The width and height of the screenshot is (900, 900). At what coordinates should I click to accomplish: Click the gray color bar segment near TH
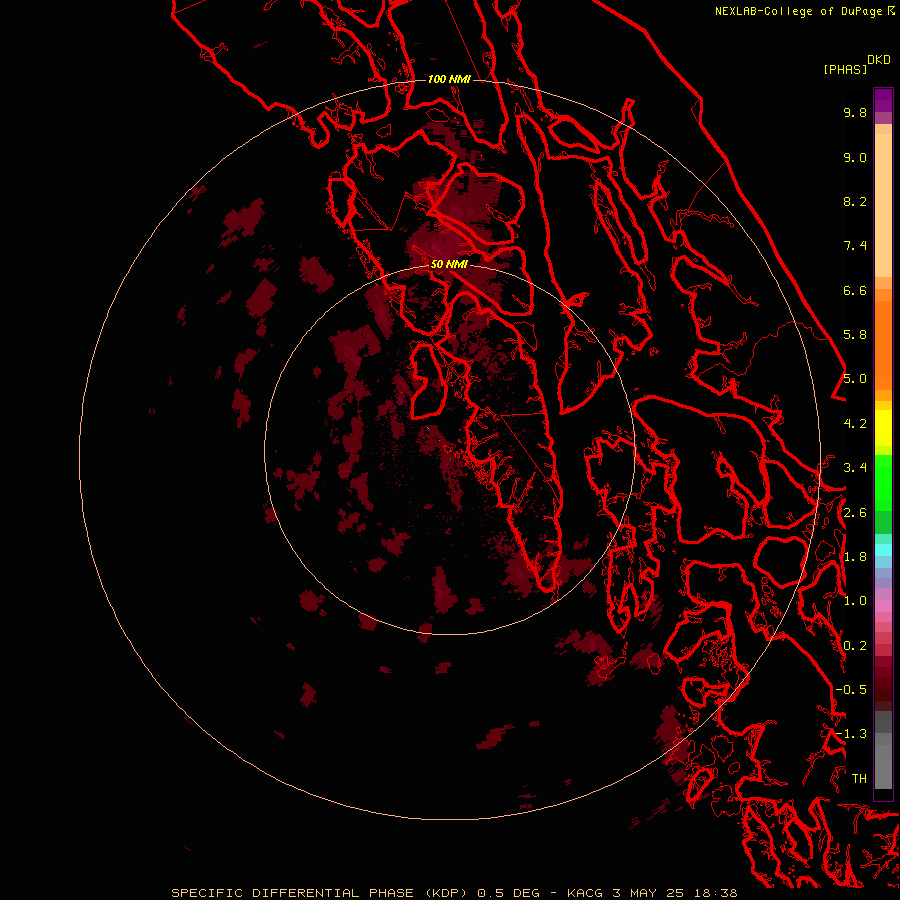pyautogui.click(x=883, y=766)
